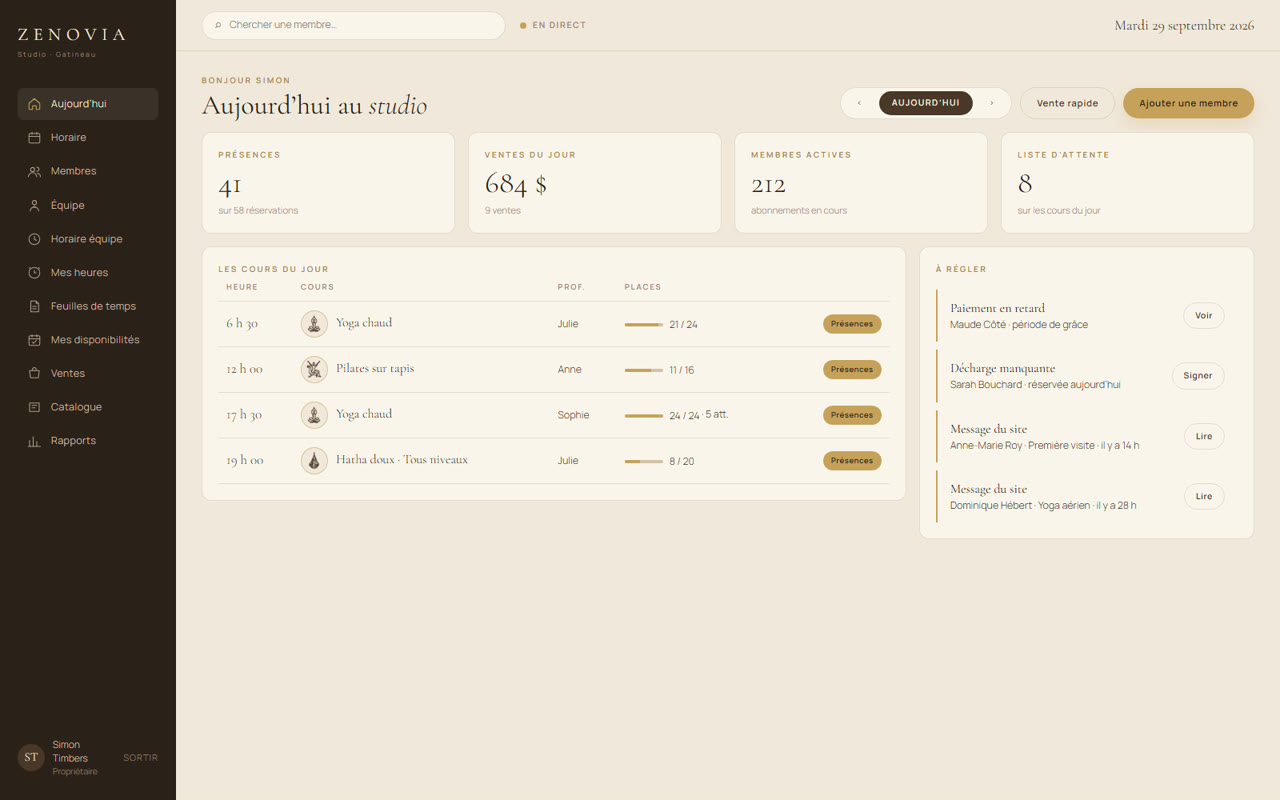The height and width of the screenshot is (800, 1280).
Task: Click Vente rapide button
Action: pos(1067,103)
